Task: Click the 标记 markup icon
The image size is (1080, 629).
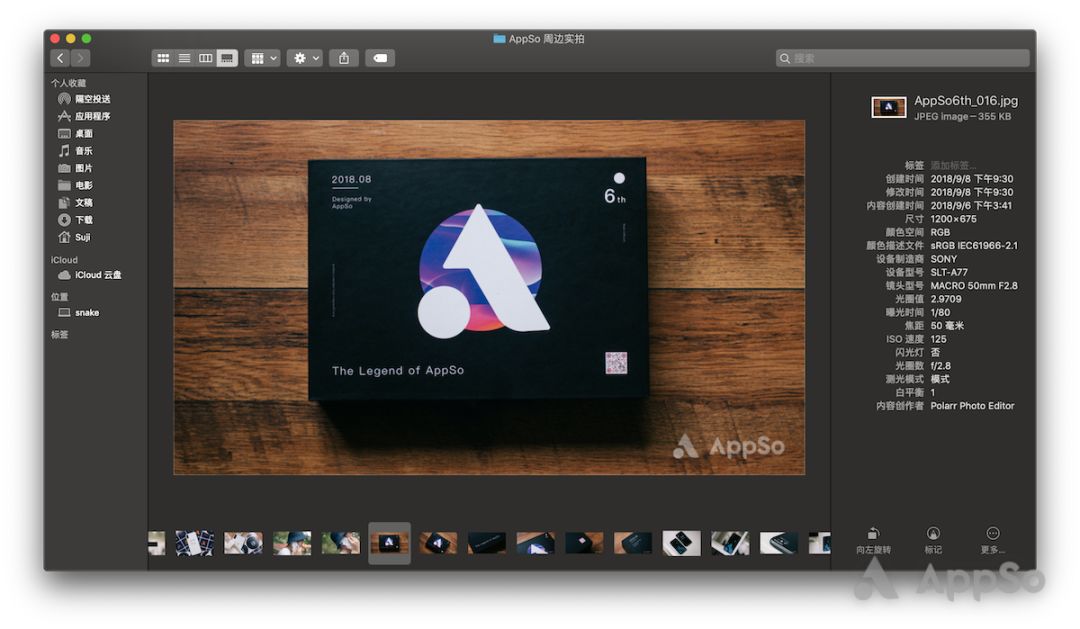Action: tap(933, 534)
